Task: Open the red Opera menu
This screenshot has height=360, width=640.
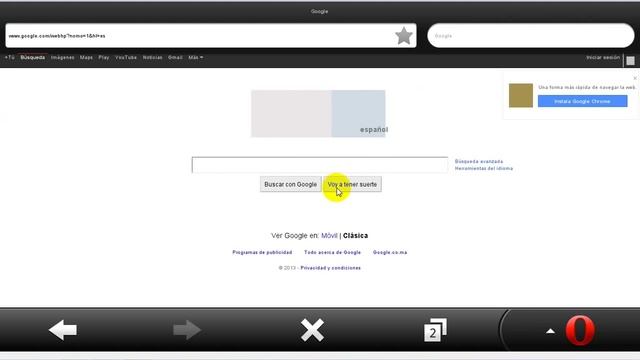Action: click(580, 330)
